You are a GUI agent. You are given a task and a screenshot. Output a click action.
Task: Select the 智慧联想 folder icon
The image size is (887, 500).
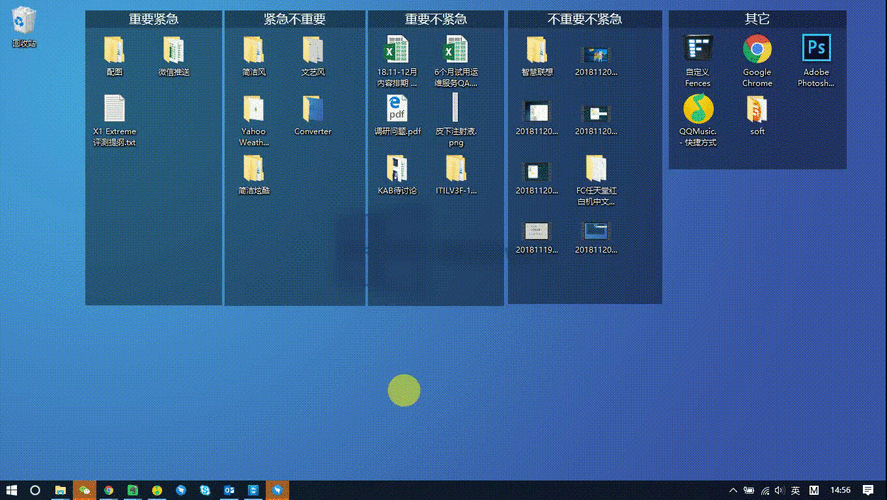pos(537,49)
